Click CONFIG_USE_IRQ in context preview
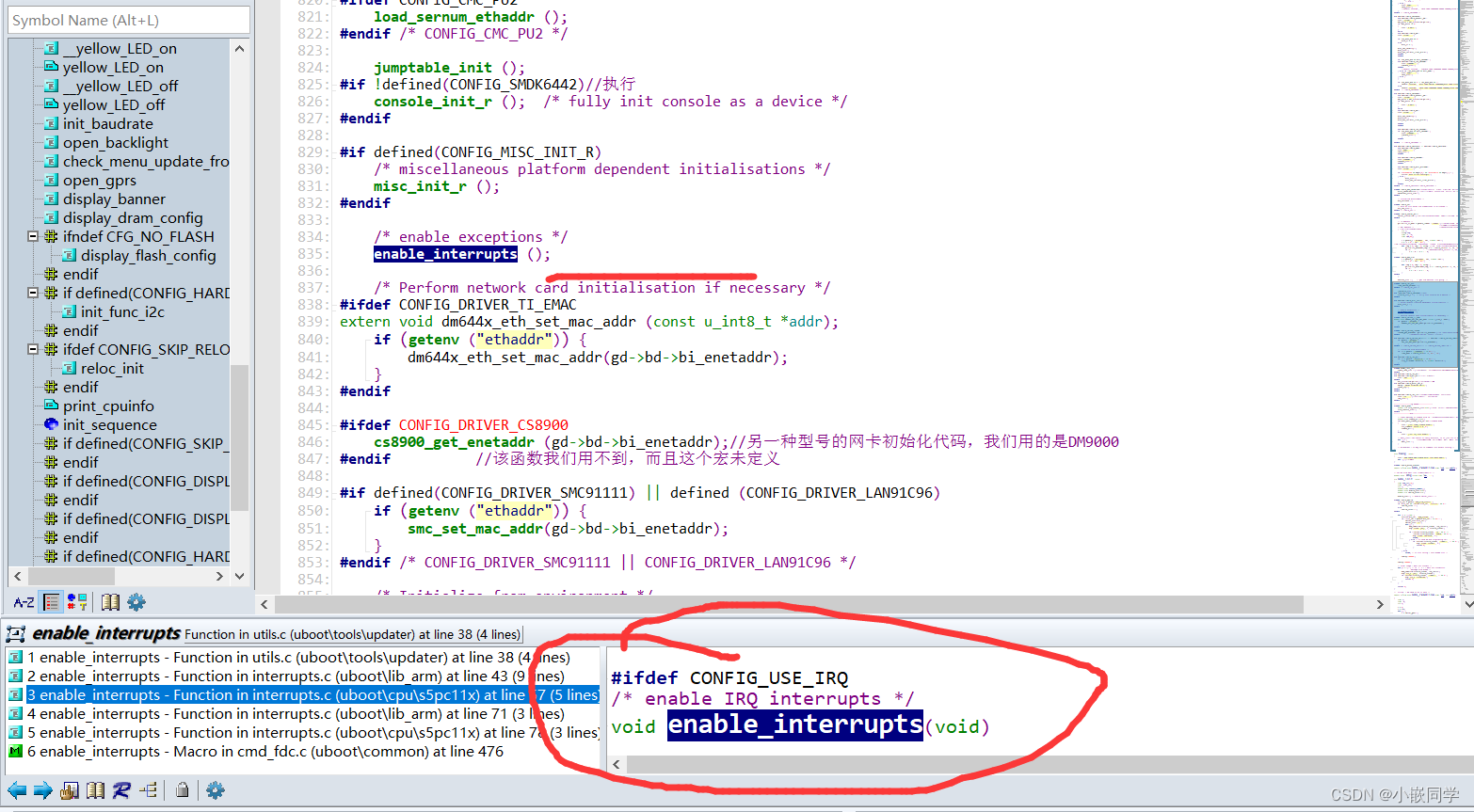1474x812 pixels. click(x=769, y=678)
